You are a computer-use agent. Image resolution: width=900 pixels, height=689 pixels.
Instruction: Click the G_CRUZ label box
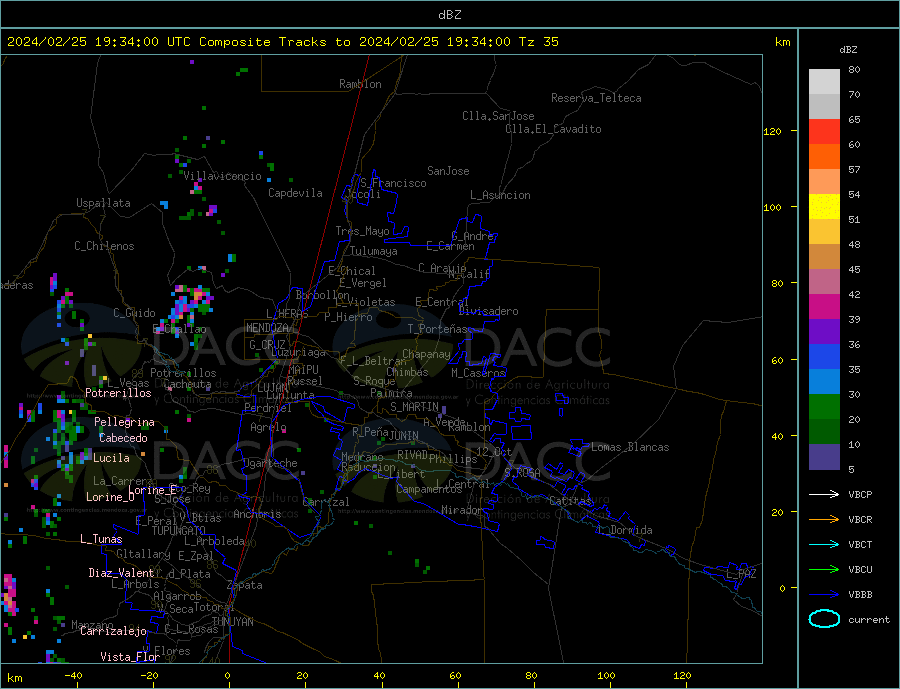pos(267,345)
